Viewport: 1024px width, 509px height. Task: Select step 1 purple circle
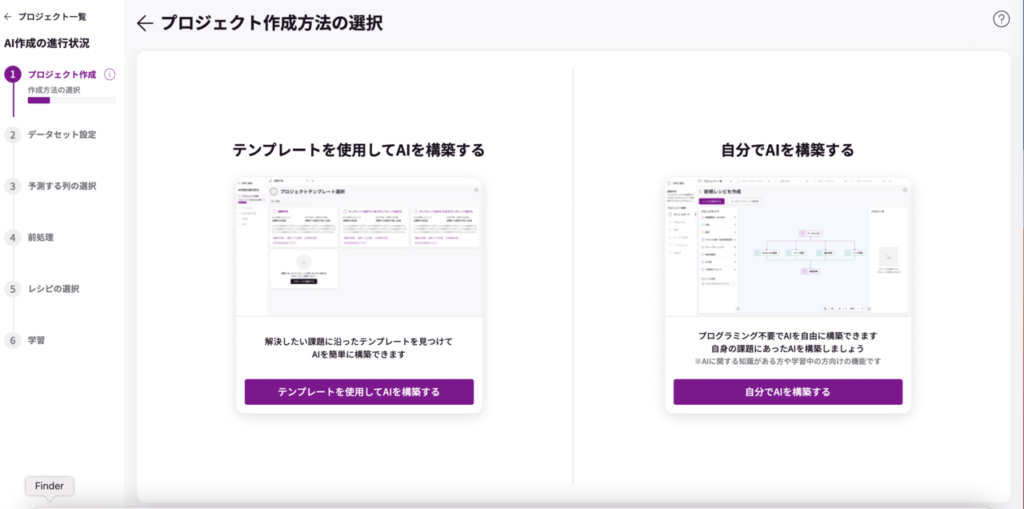point(12,74)
